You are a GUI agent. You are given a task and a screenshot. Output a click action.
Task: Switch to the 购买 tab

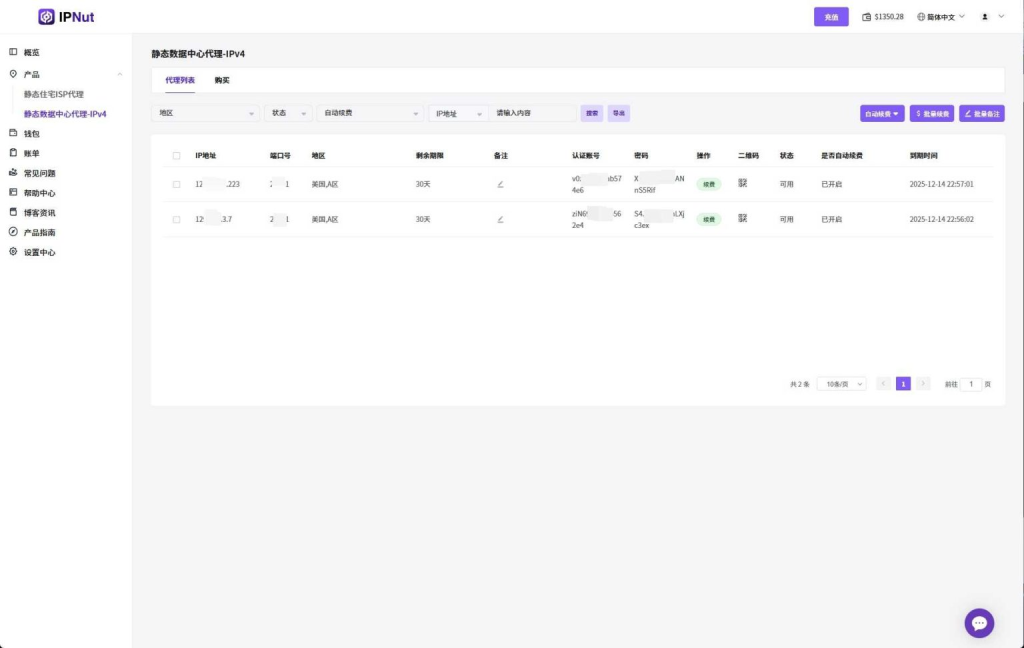coord(222,80)
